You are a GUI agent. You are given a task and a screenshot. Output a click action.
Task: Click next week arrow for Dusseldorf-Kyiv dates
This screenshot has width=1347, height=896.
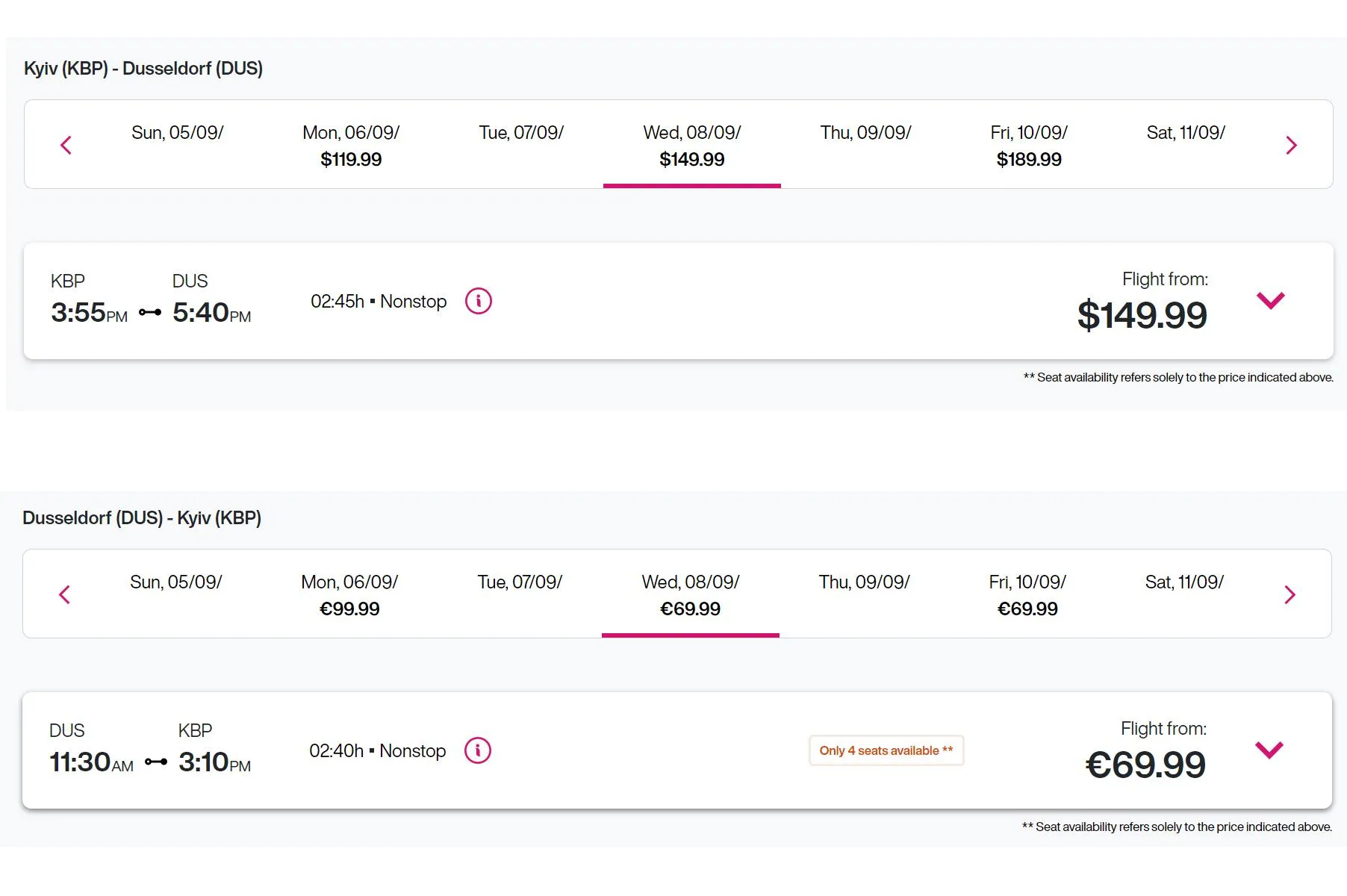click(x=1290, y=594)
